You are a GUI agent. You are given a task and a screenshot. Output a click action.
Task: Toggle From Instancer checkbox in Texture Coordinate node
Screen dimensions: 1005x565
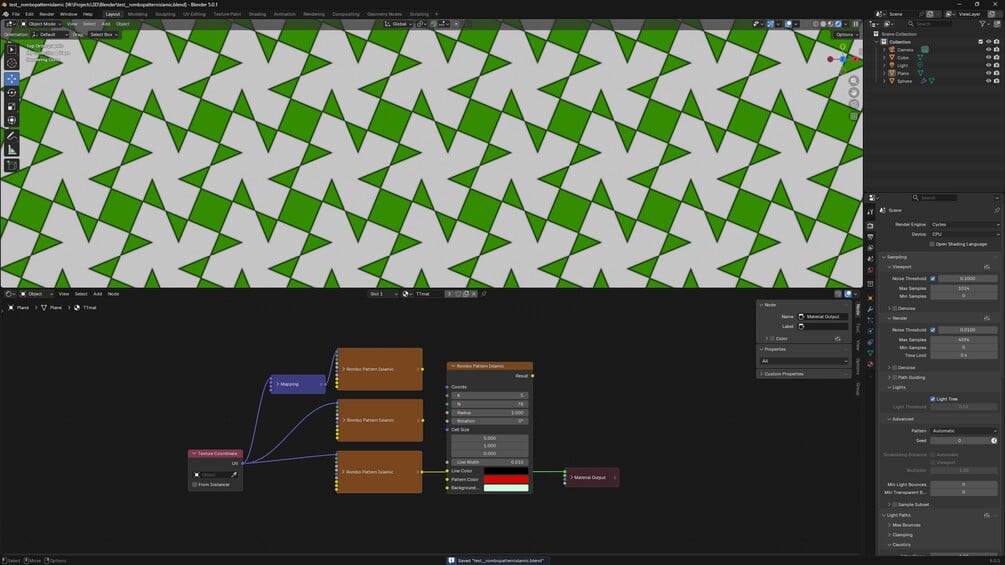click(195, 484)
